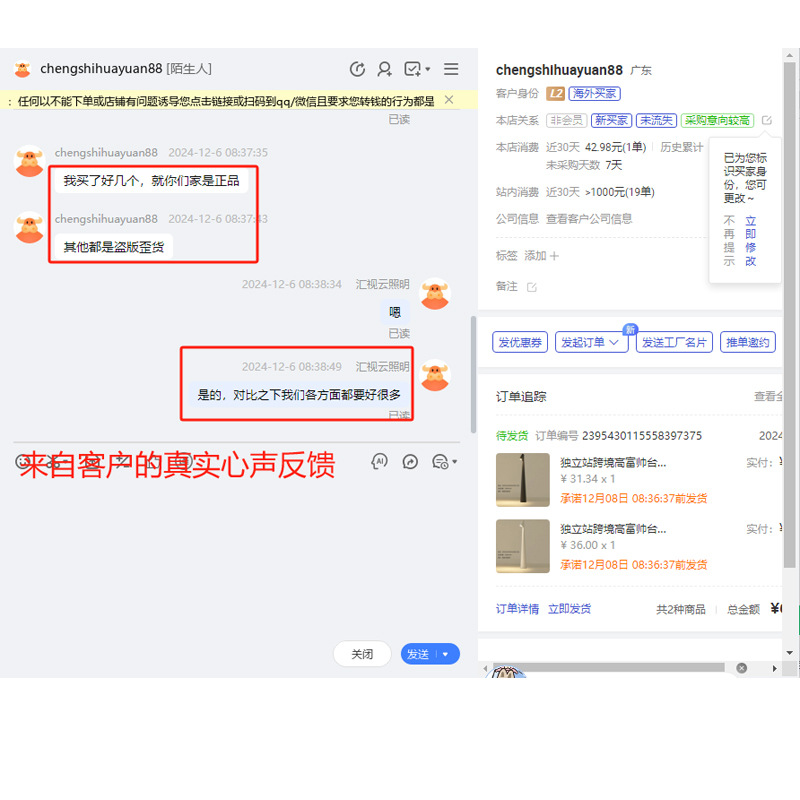Click the add contact person icon
This screenshot has height=800, width=800.
(384, 69)
